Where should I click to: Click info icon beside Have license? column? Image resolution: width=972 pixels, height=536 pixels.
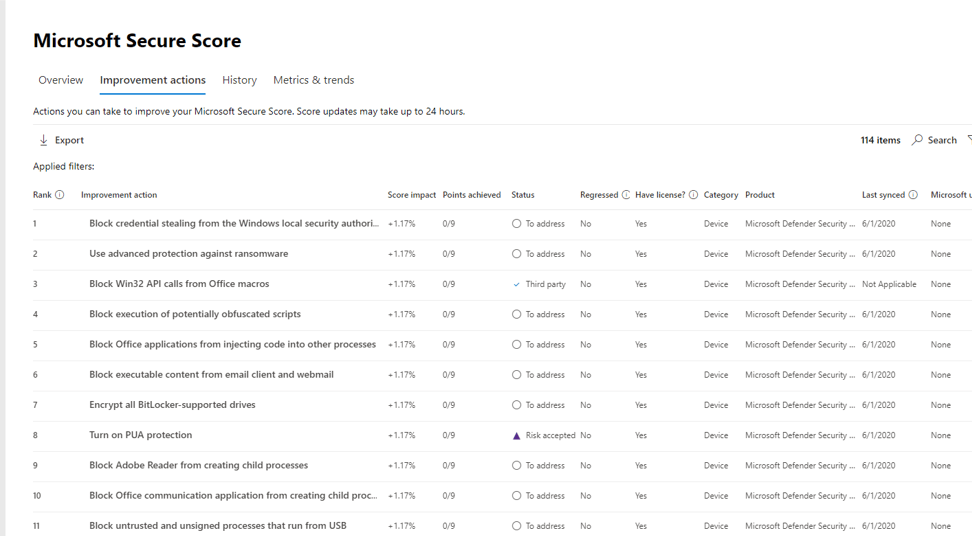(693, 195)
